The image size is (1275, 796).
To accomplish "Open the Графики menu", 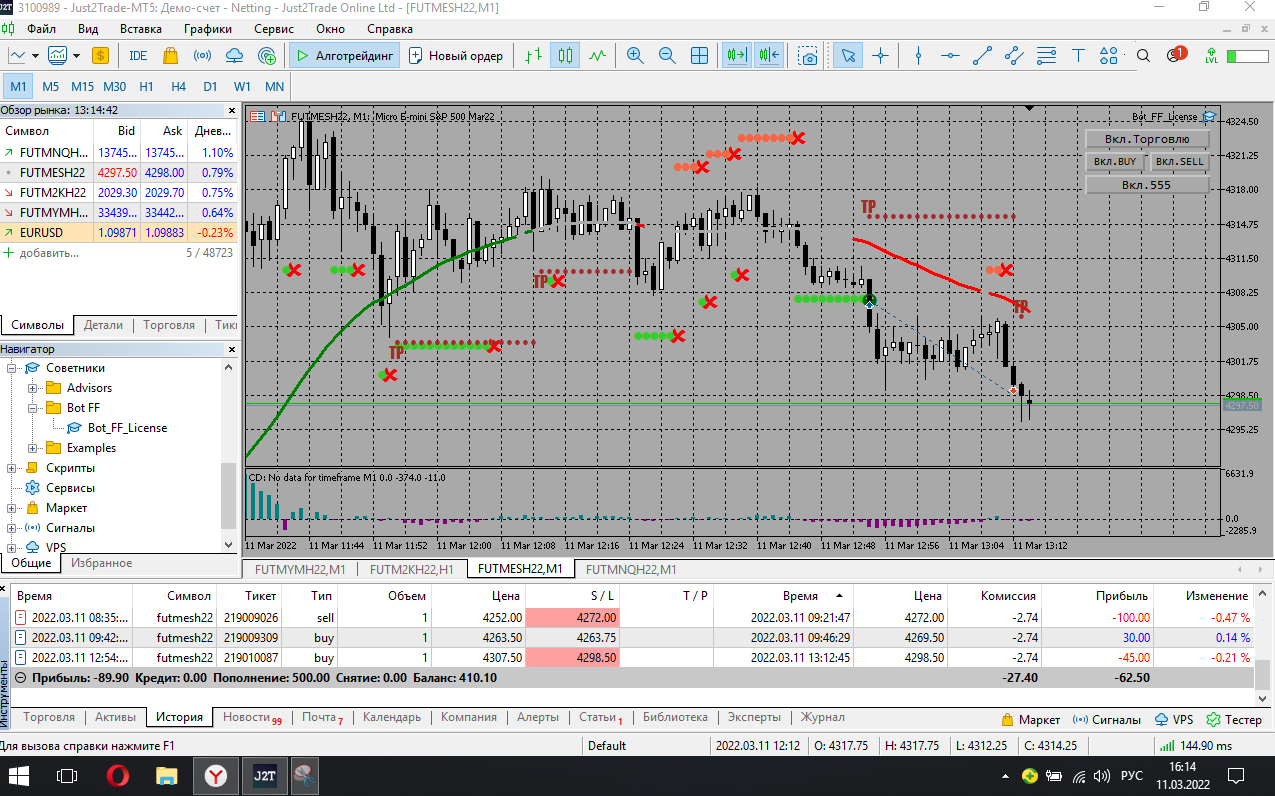I will point(207,29).
